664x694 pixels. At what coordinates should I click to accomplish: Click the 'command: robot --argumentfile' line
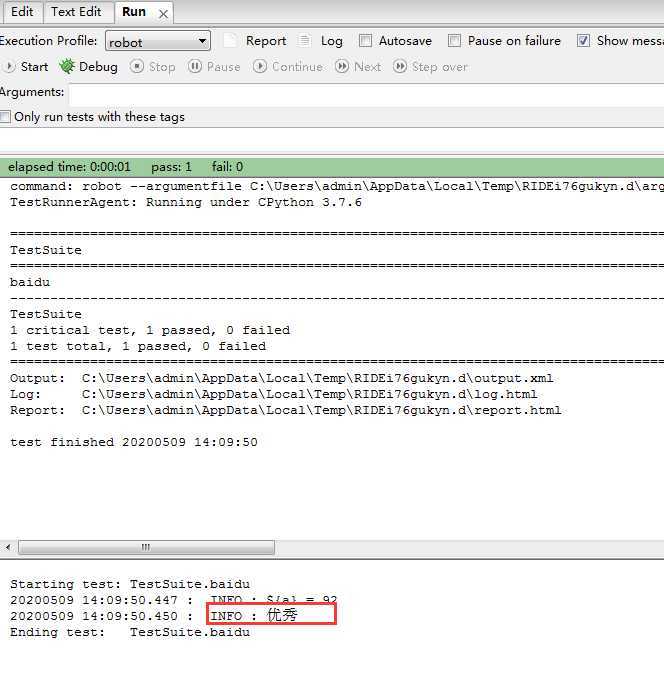(x=337, y=186)
